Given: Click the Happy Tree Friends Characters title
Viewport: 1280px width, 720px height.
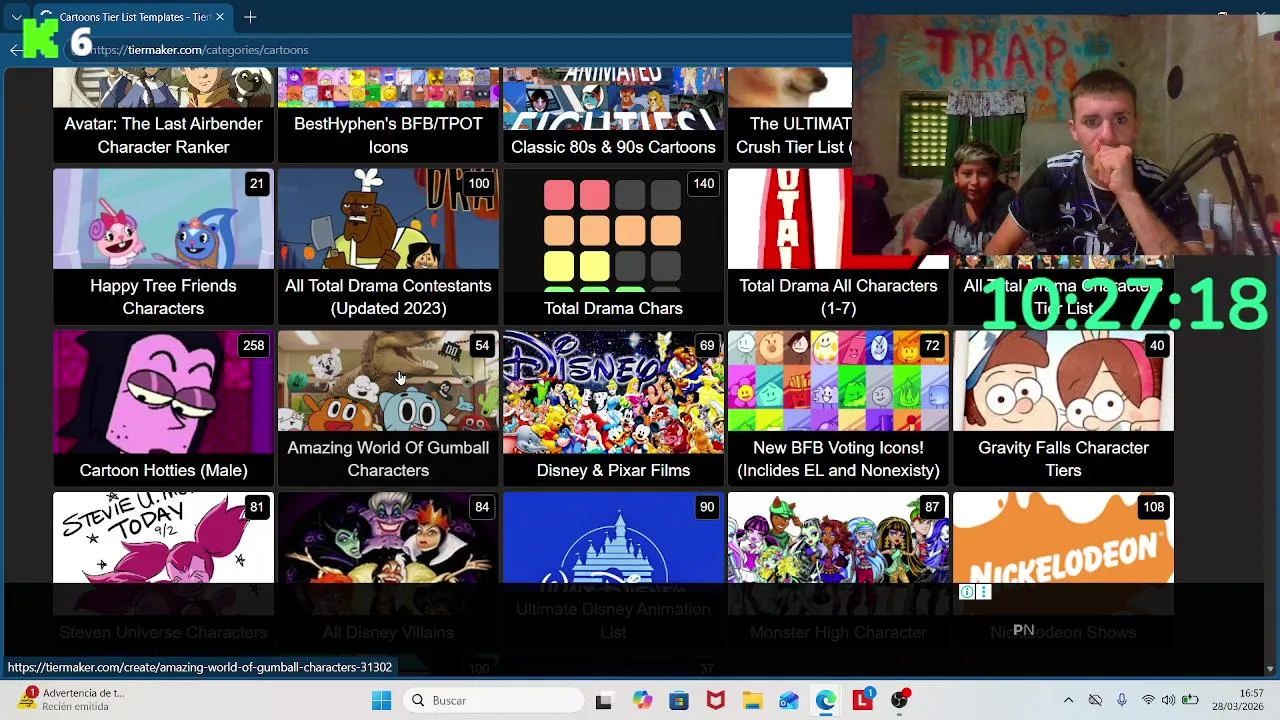Looking at the screenshot, I should pyautogui.click(x=163, y=297).
